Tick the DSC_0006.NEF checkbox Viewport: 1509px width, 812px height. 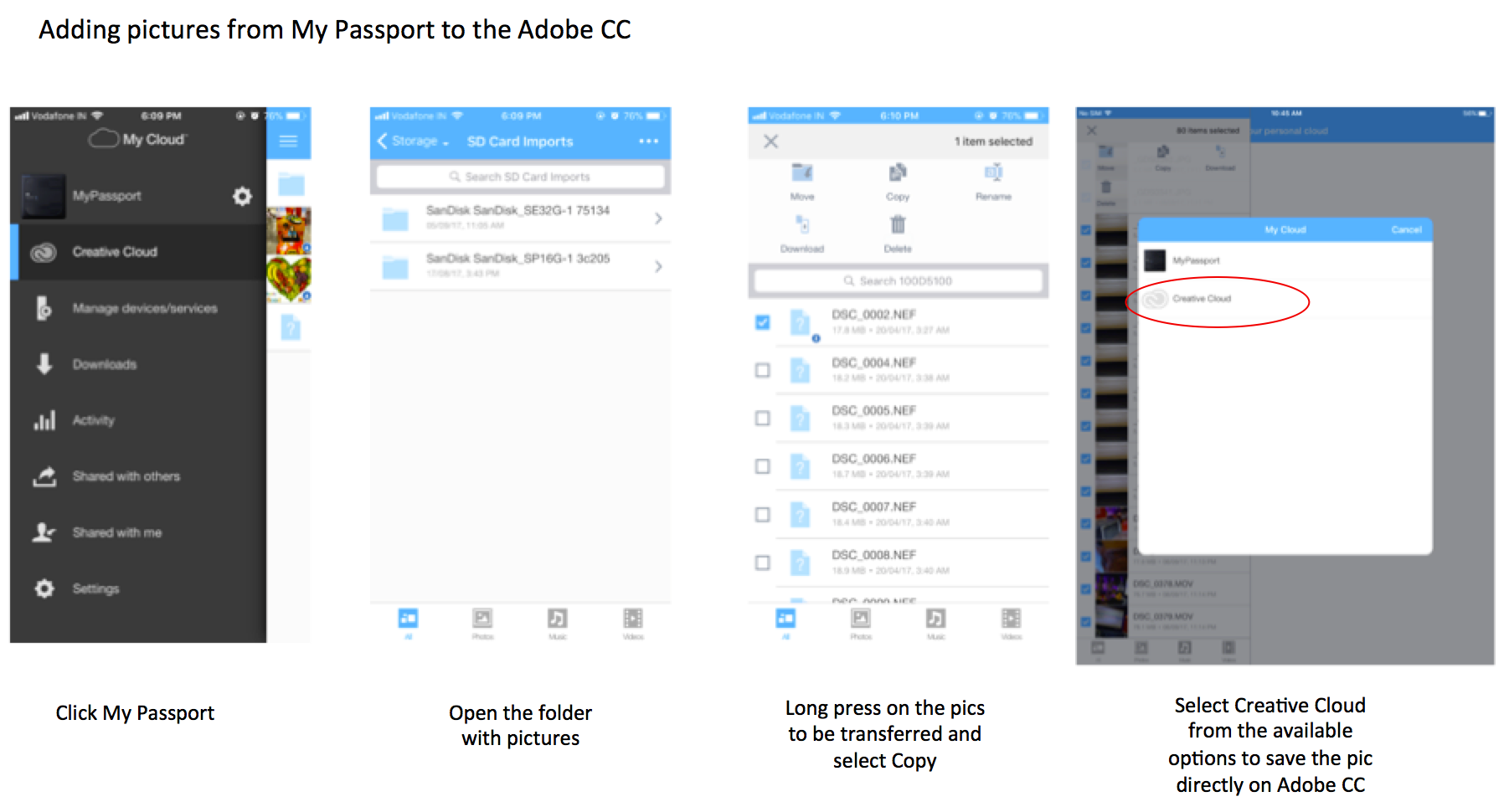coord(762,466)
